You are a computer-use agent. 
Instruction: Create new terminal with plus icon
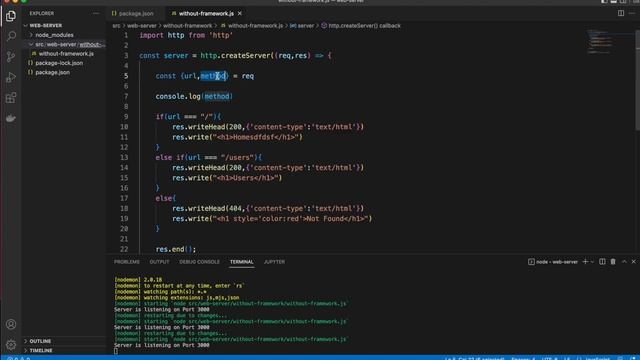tap(585, 262)
